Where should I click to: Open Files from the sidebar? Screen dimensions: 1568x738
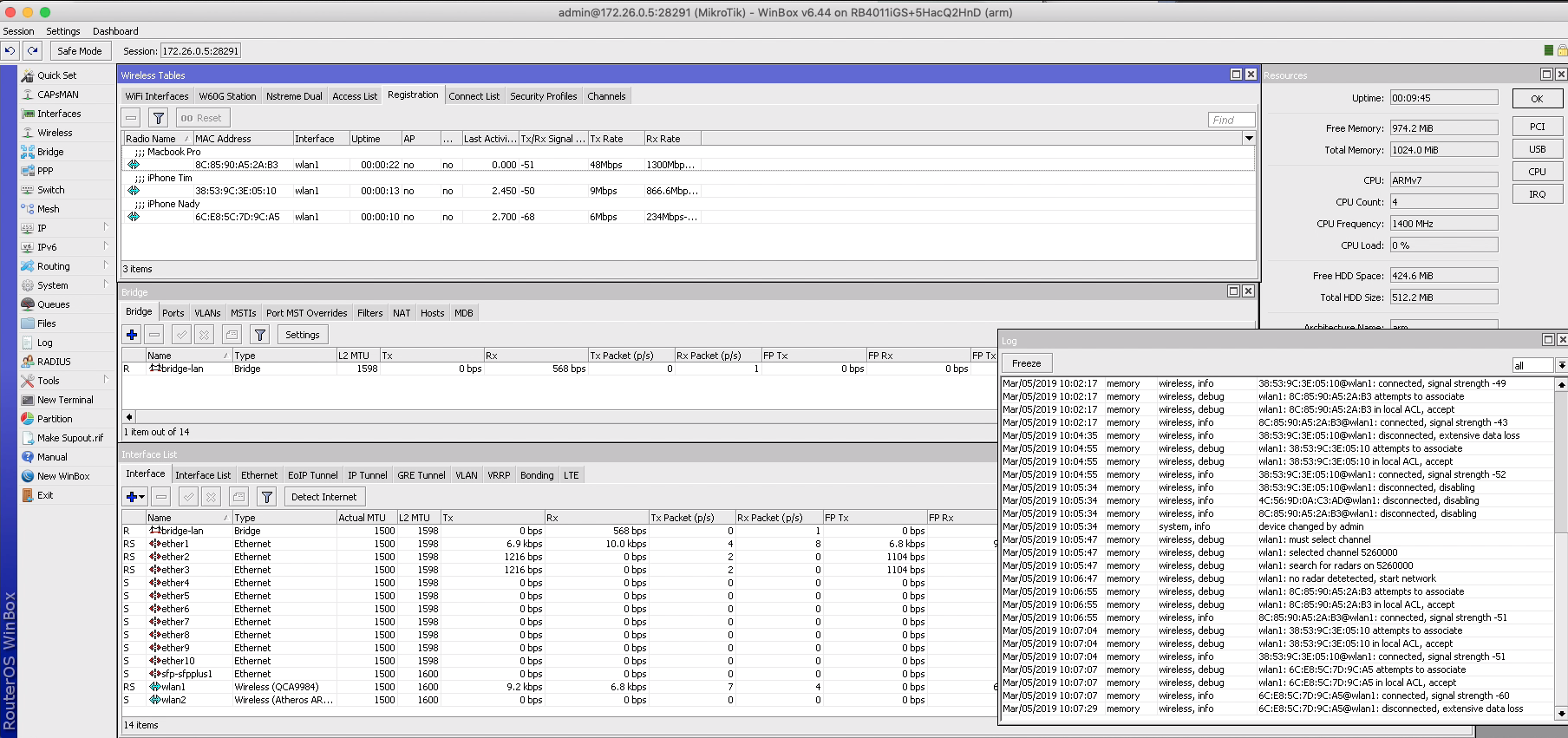(x=46, y=323)
